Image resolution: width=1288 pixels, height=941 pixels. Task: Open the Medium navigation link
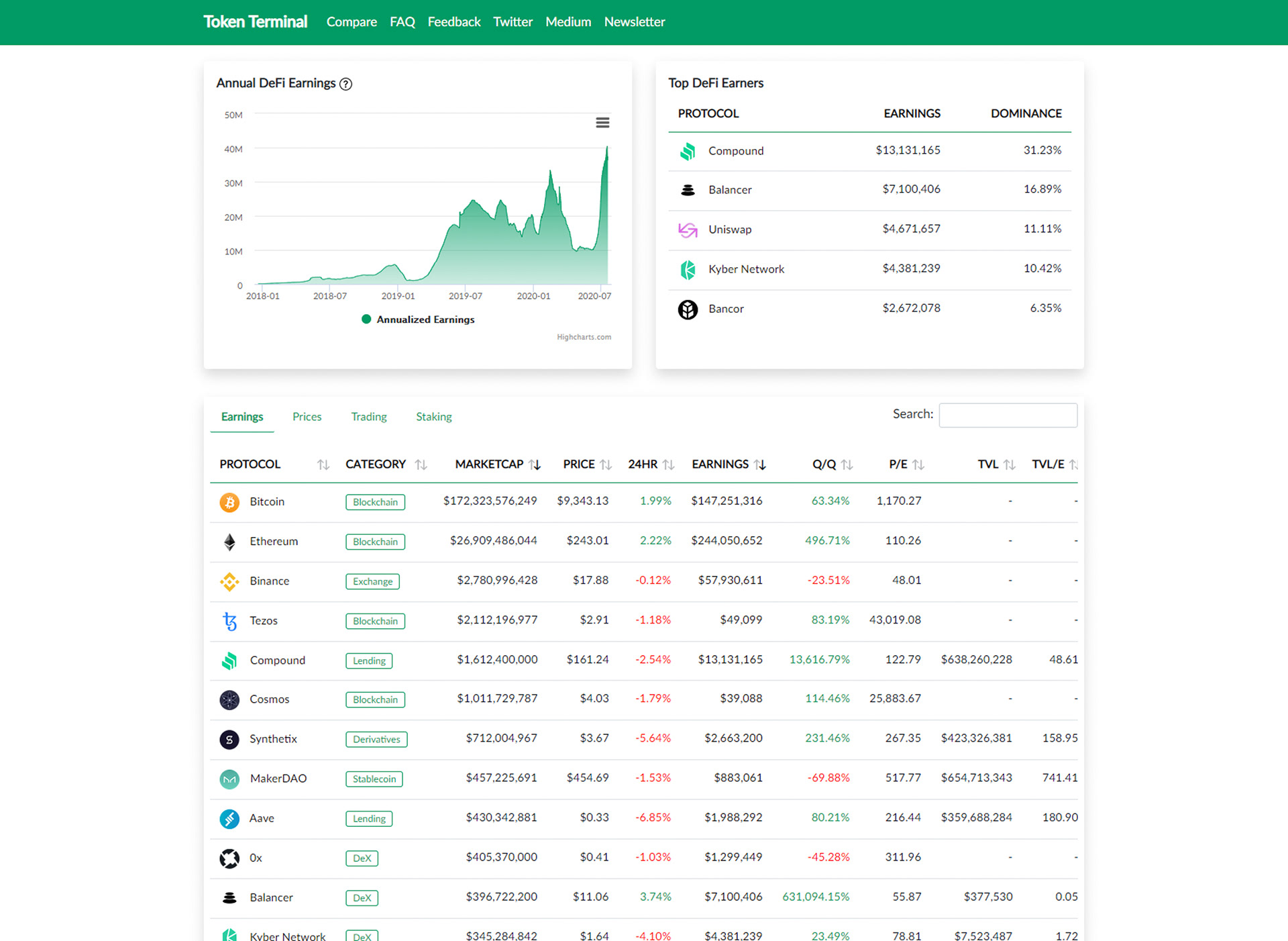coord(568,22)
